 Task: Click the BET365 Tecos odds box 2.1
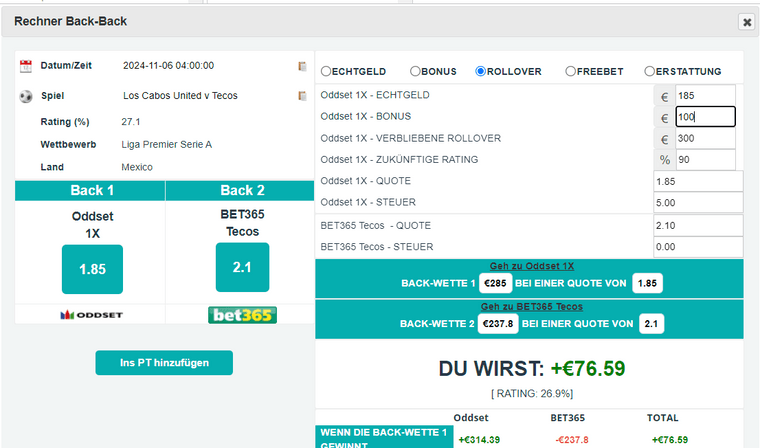tap(242, 267)
